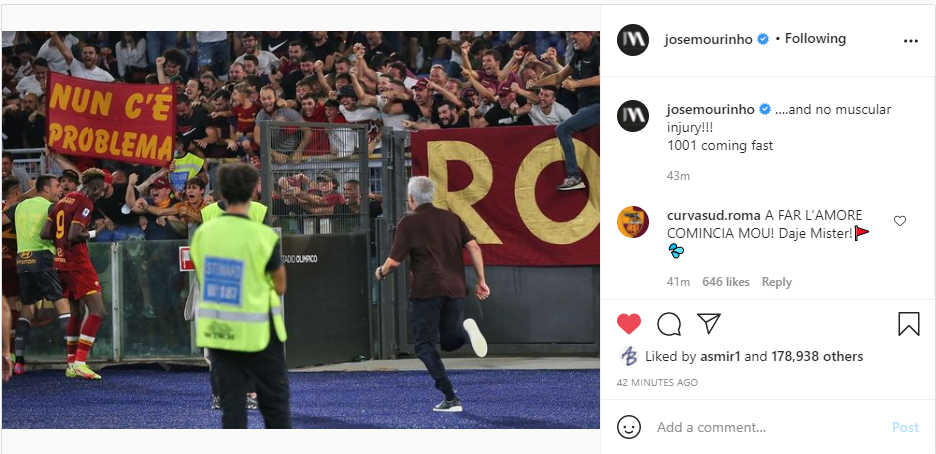Click the Post comment button
Viewport: 936px width, 454px height.
pos(905,427)
